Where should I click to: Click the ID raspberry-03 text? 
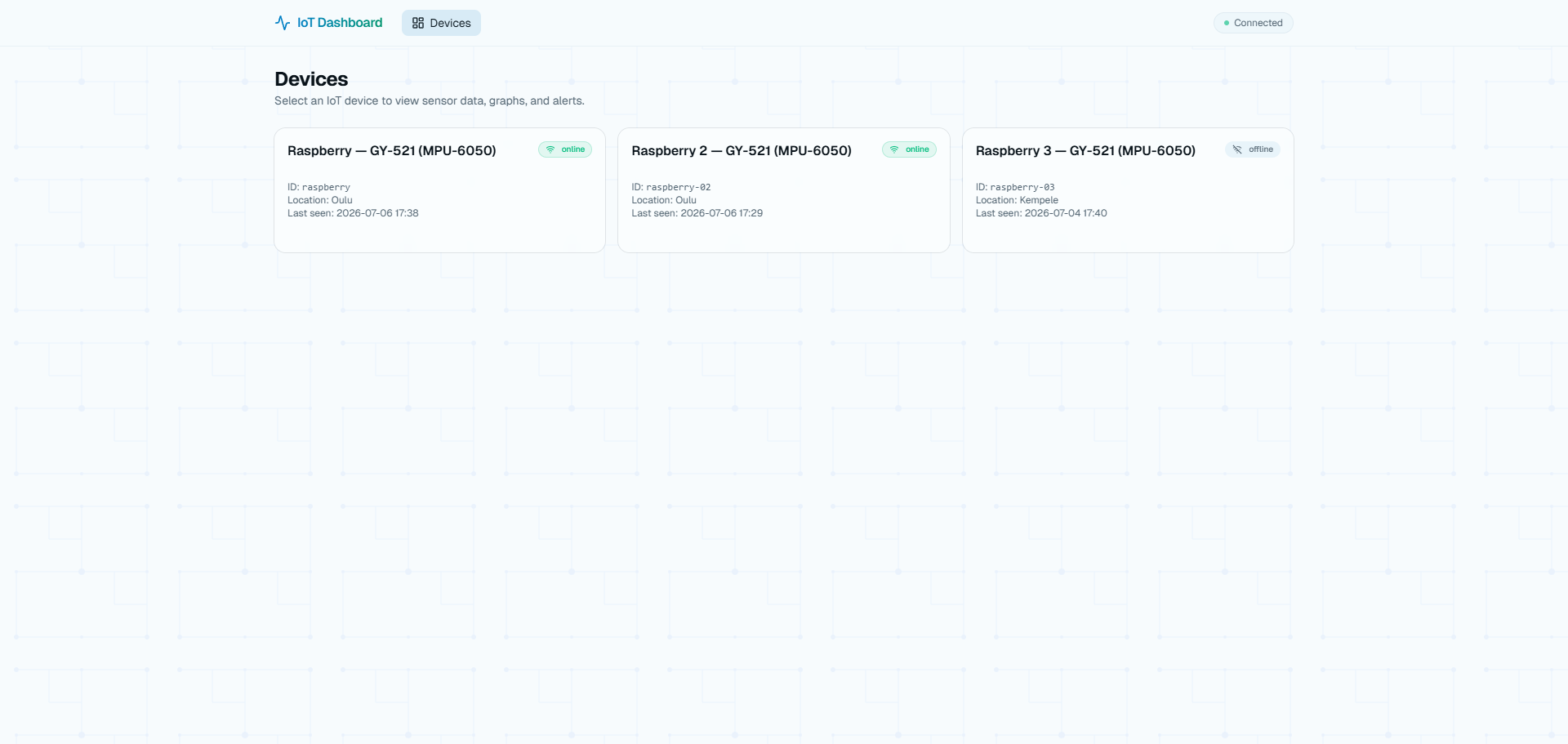[1015, 187]
